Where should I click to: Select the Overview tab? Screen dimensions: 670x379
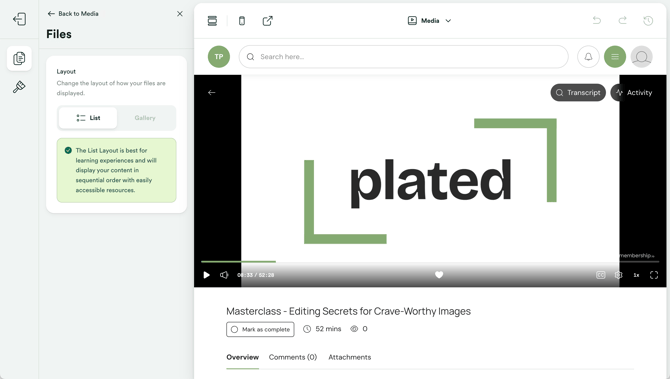coord(242,357)
